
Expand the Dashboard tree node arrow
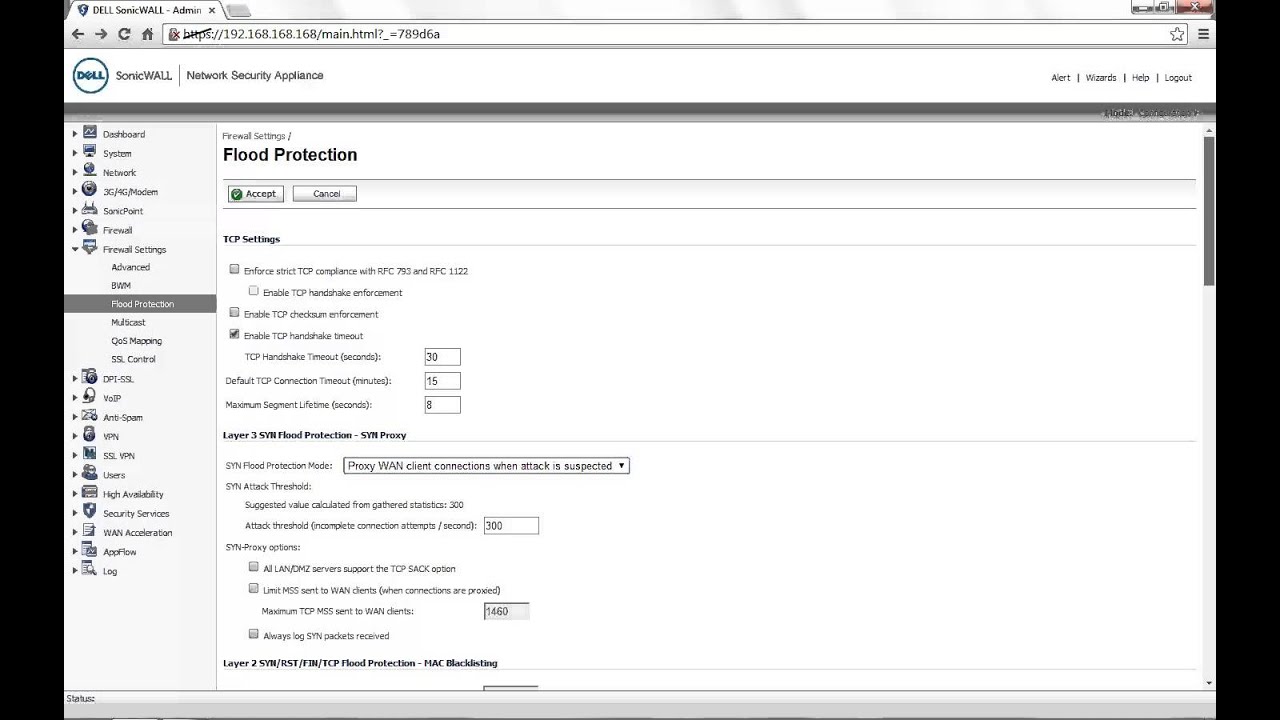(75, 134)
